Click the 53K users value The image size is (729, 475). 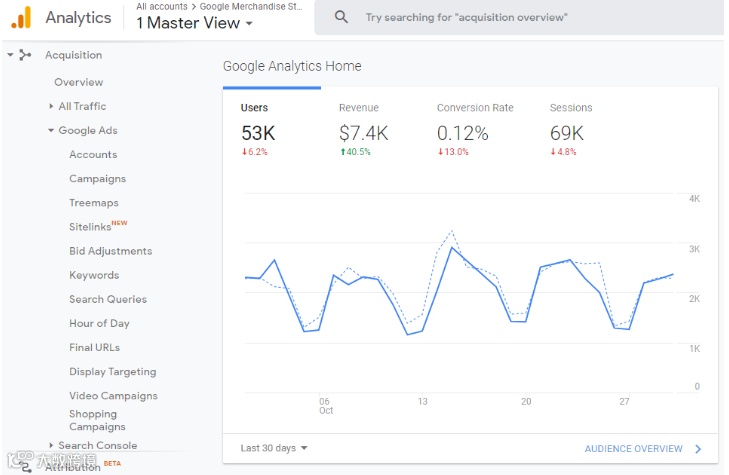click(258, 133)
